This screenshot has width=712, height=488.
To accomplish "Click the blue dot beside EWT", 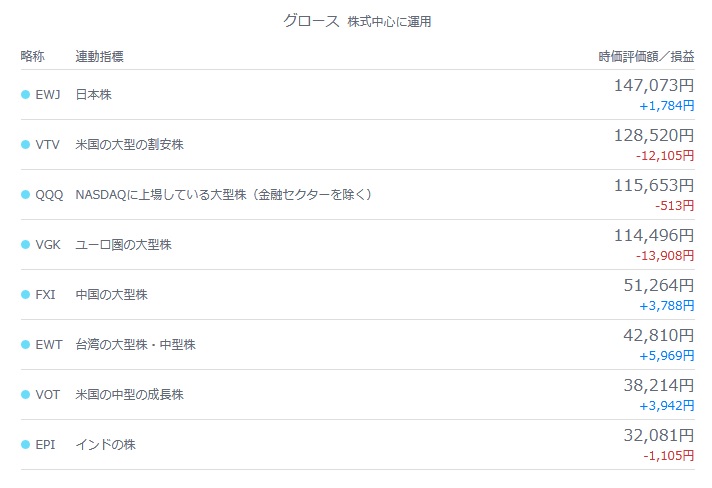I will (x=25, y=345).
